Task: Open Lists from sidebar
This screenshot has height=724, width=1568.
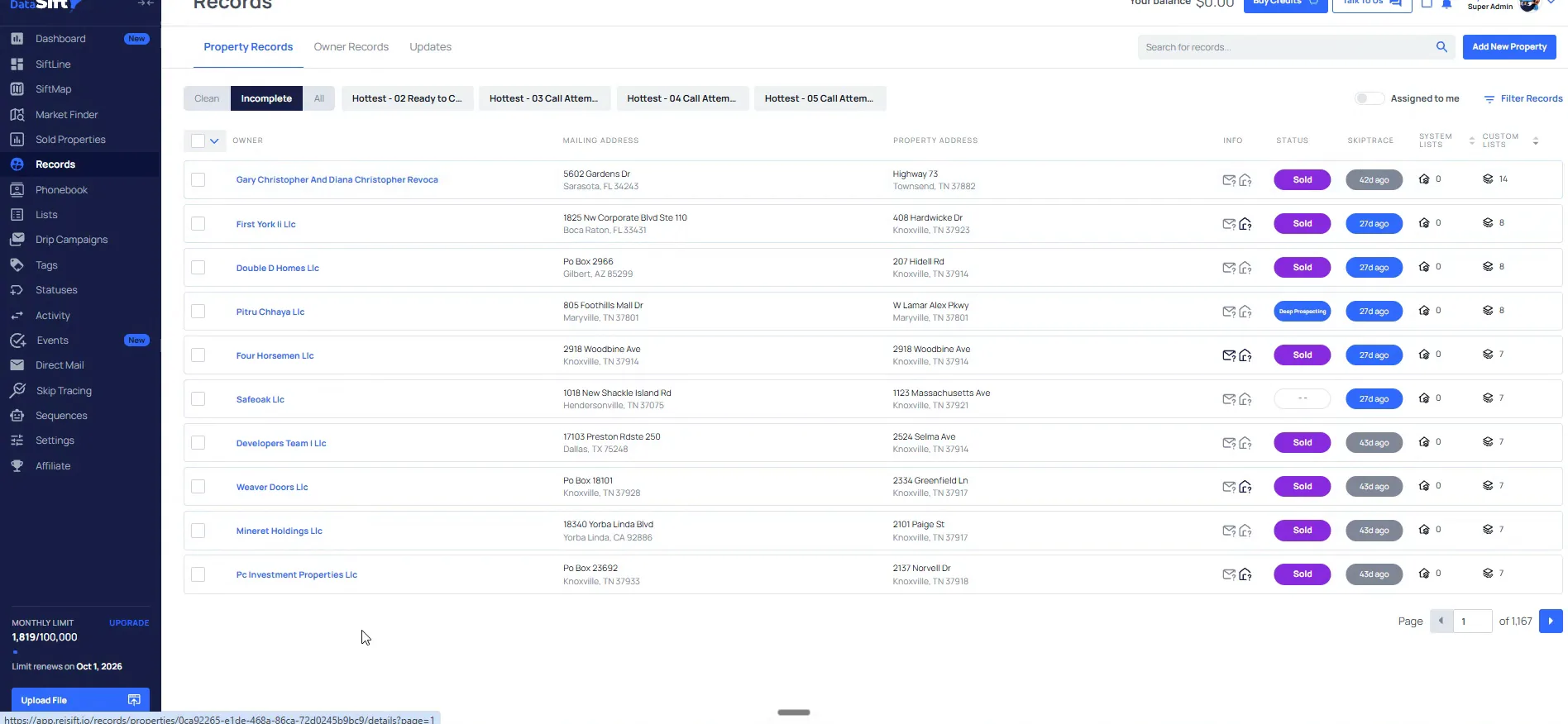Action: [x=46, y=215]
